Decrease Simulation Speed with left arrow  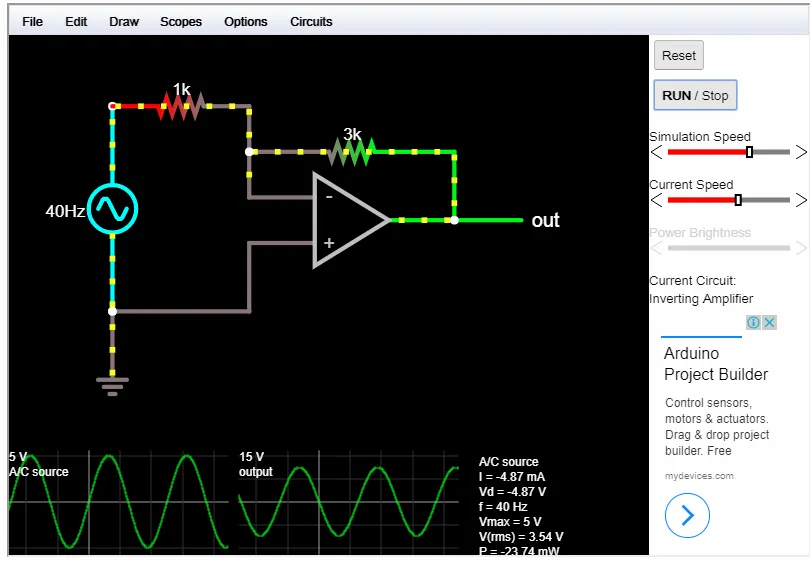click(656, 152)
